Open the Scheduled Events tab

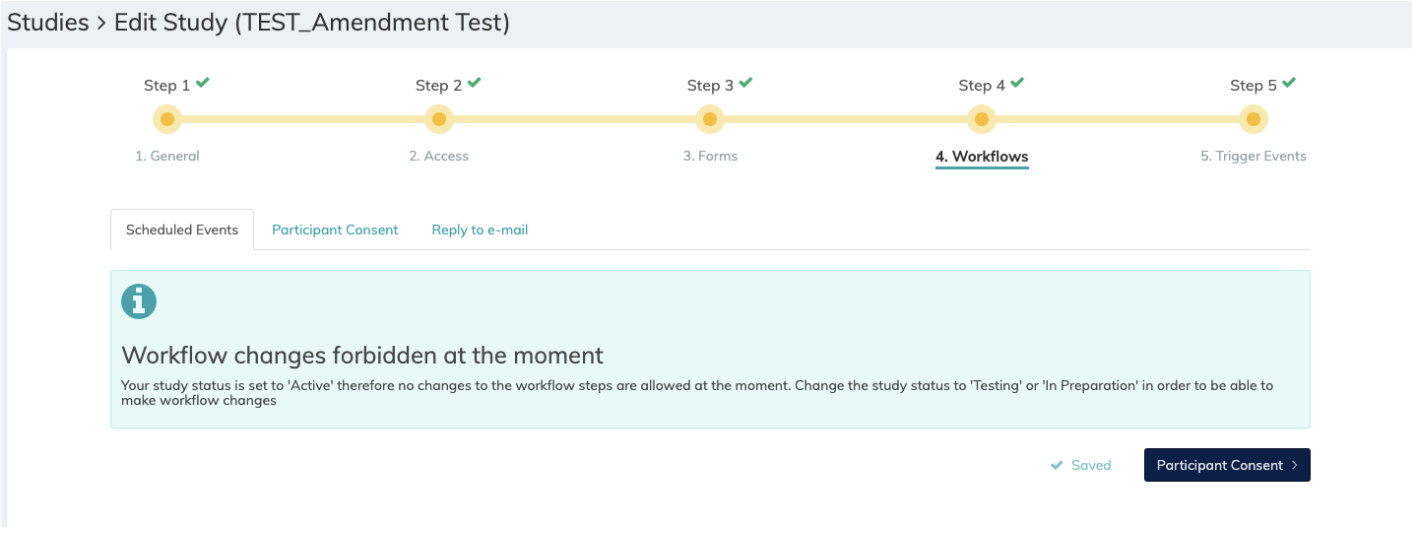point(182,230)
